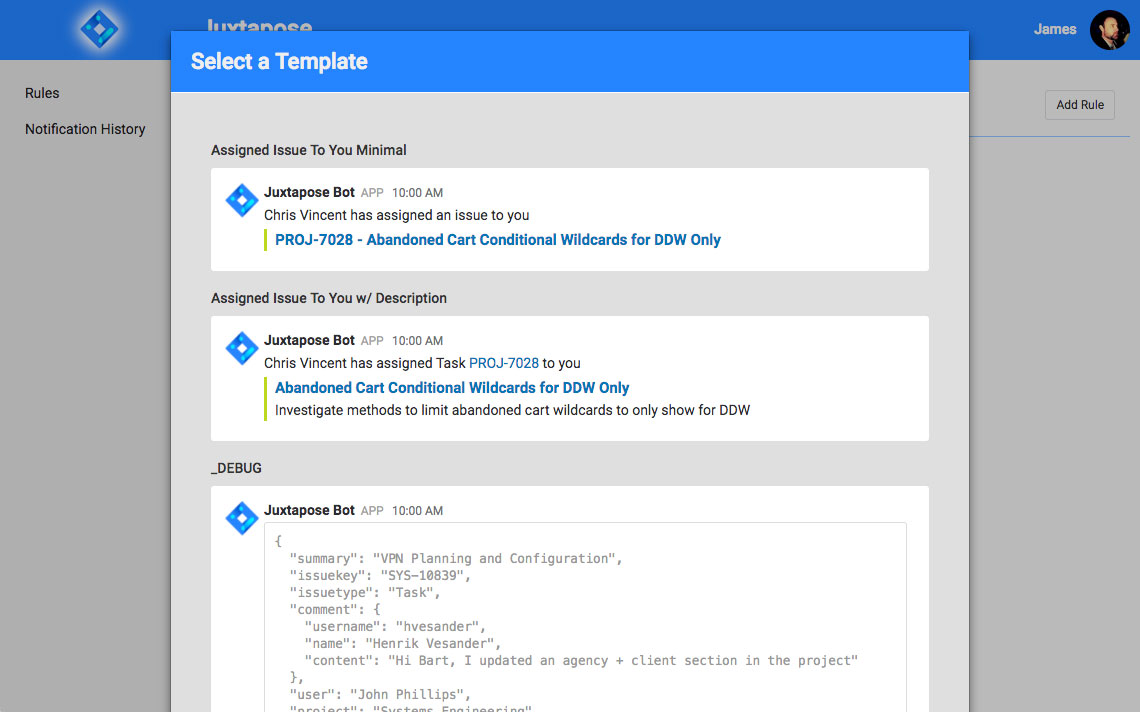Click bot icon in Assigned Issue Minimal card

click(242, 200)
